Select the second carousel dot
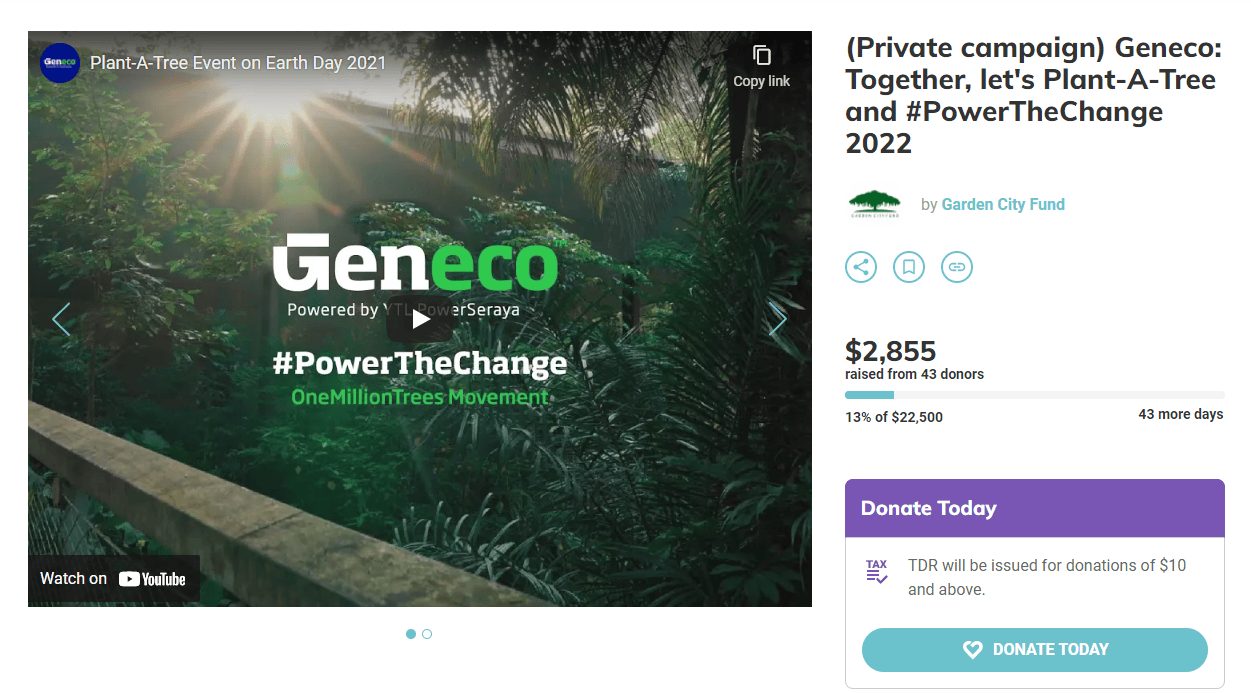This screenshot has width=1251, height=693. point(427,633)
